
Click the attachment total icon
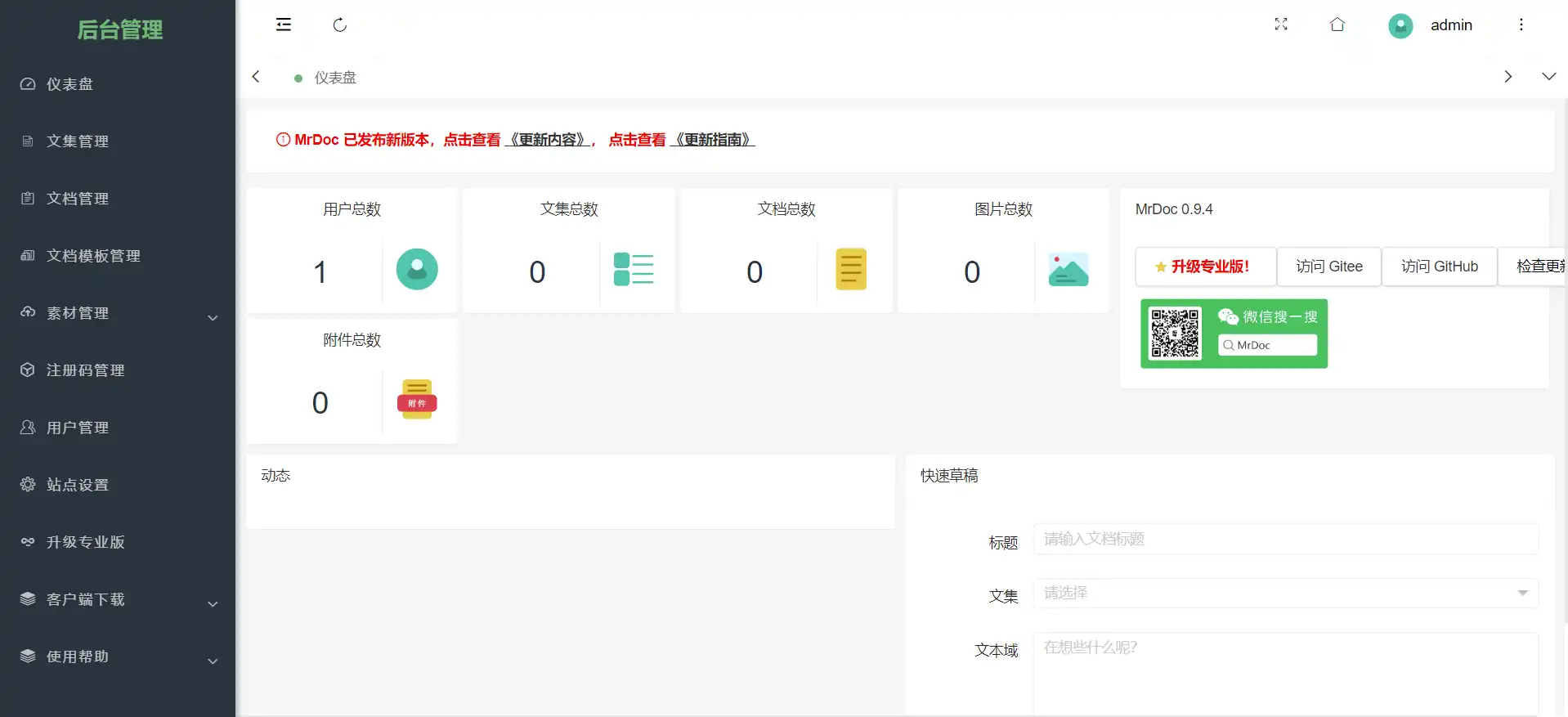point(417,400)
